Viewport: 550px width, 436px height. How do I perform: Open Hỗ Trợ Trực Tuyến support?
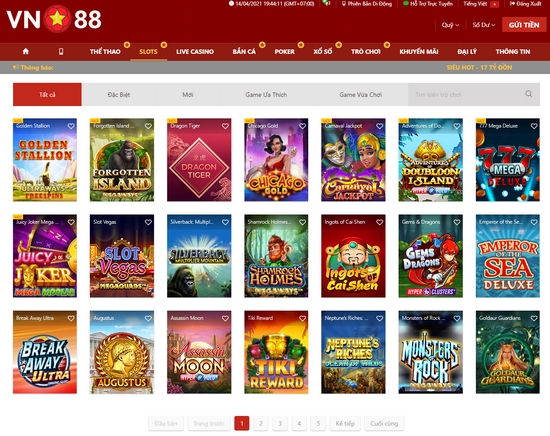coord(428,4)
